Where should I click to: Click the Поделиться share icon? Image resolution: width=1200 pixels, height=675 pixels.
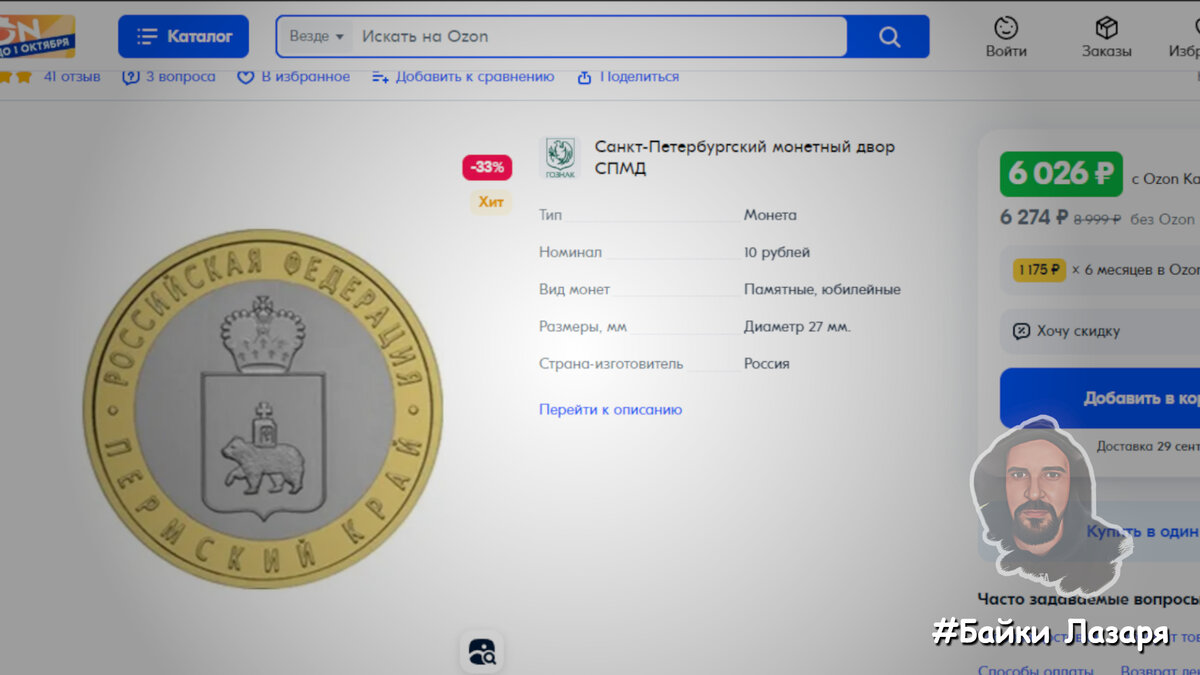tap(585, 76)
